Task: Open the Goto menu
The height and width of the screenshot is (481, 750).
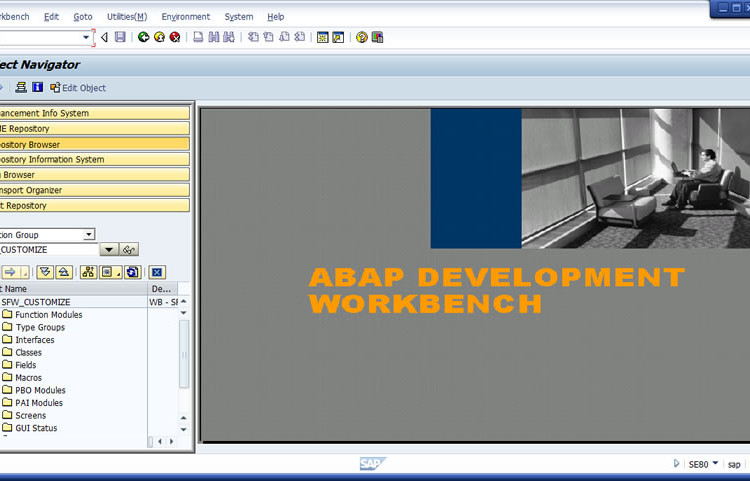Action: click(83, 17)
